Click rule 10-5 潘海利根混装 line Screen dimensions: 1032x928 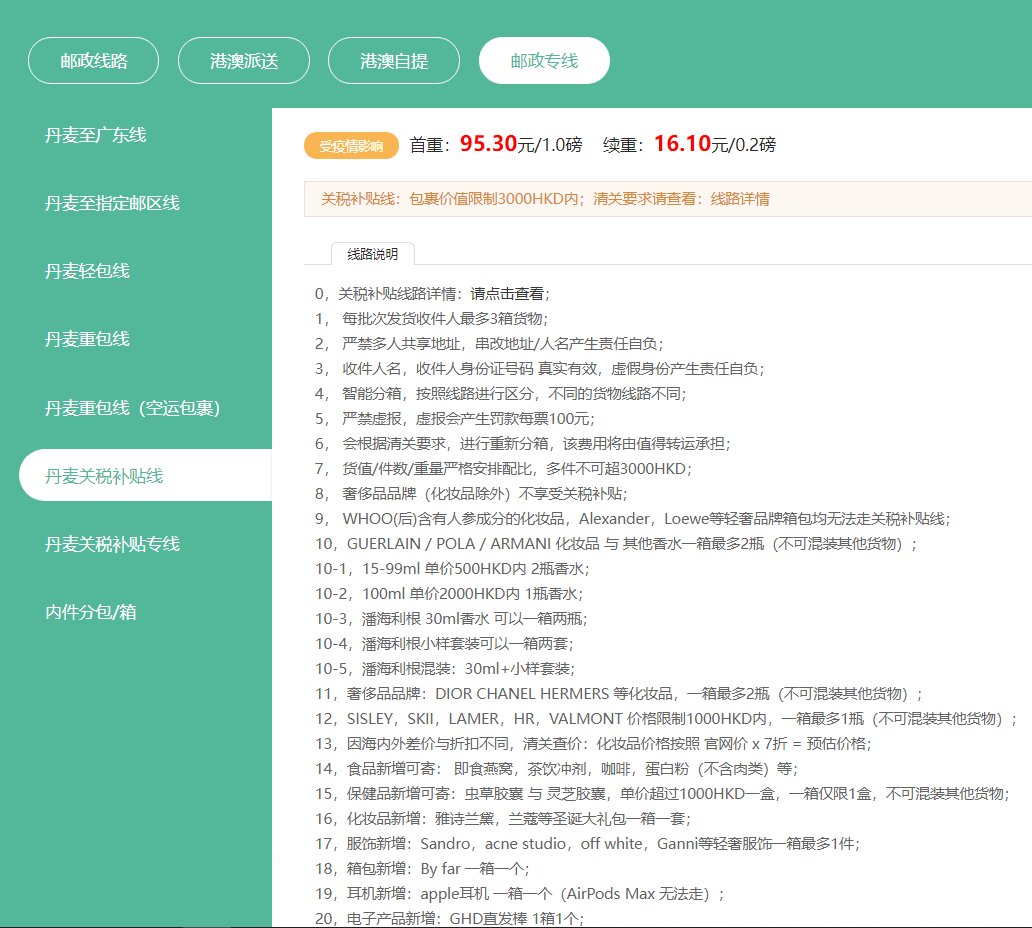click(x=445, y=669)
